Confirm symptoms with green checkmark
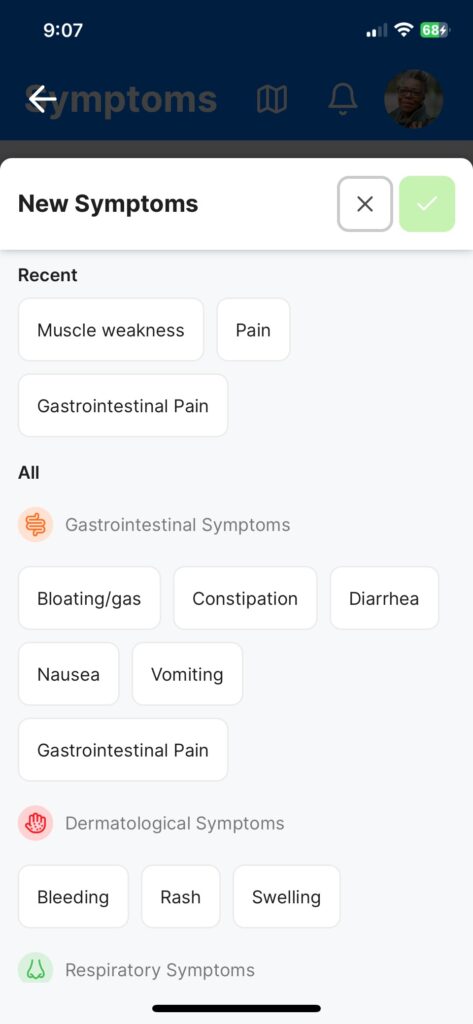 (427, 204)
